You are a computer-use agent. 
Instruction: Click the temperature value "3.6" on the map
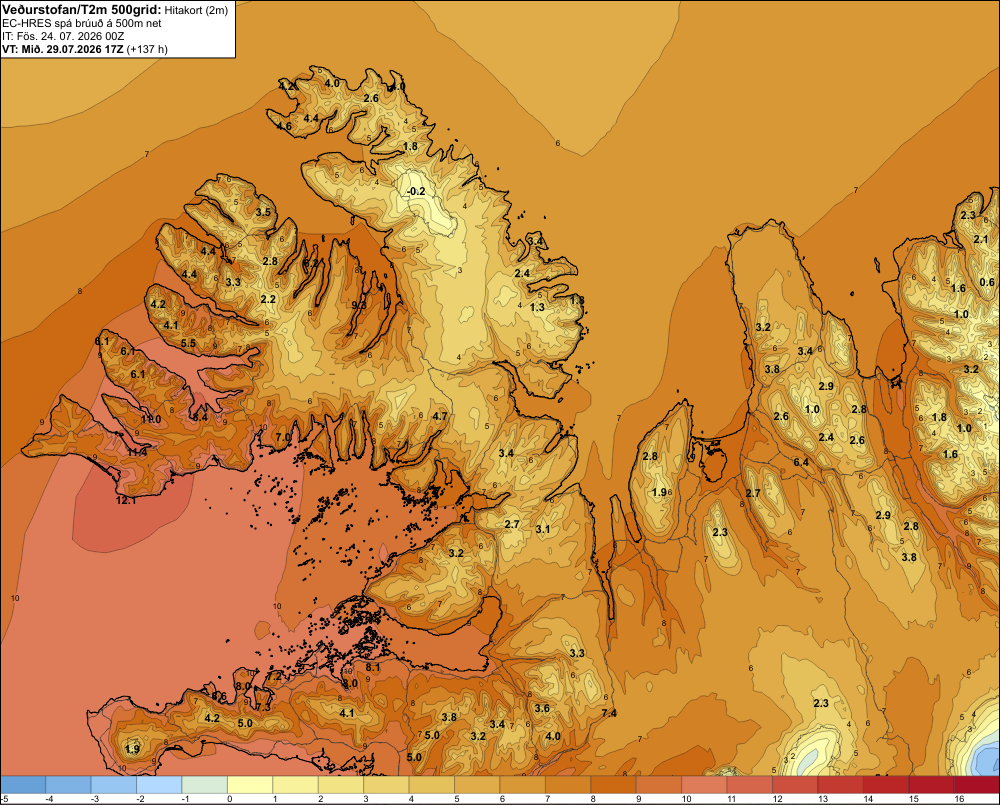coord(542,708)
